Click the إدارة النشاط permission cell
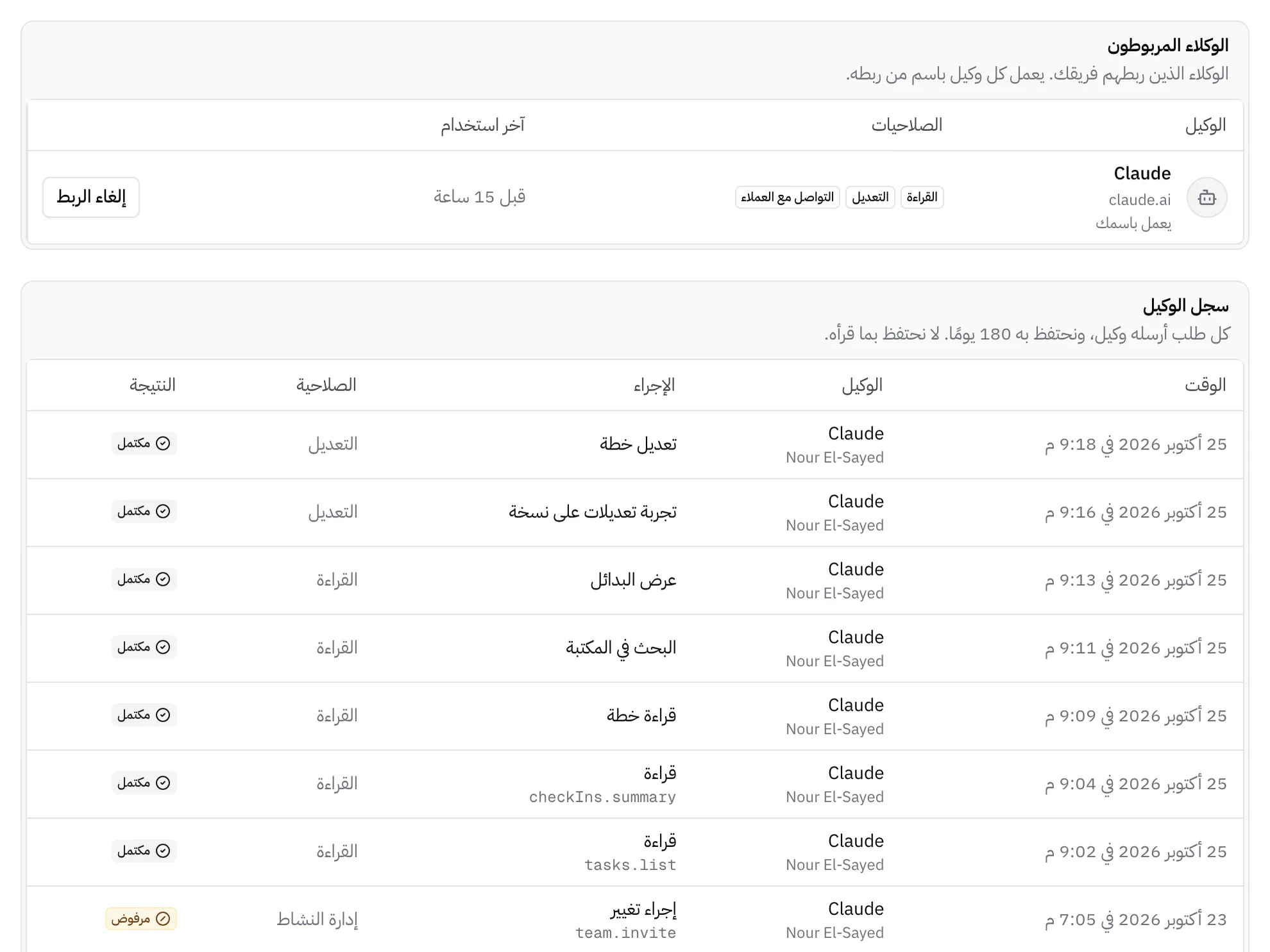The height and width of the screenshot is (952, 1270). (x=317, y=920)
